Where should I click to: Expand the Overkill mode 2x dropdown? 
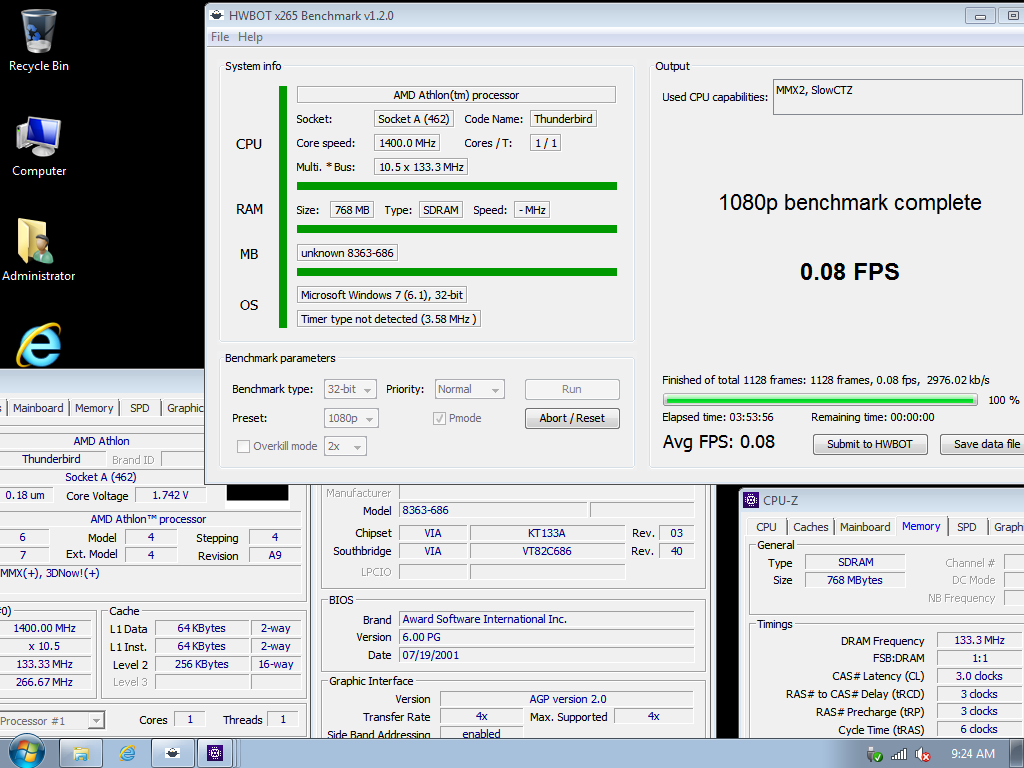click(x=345, y=446)
